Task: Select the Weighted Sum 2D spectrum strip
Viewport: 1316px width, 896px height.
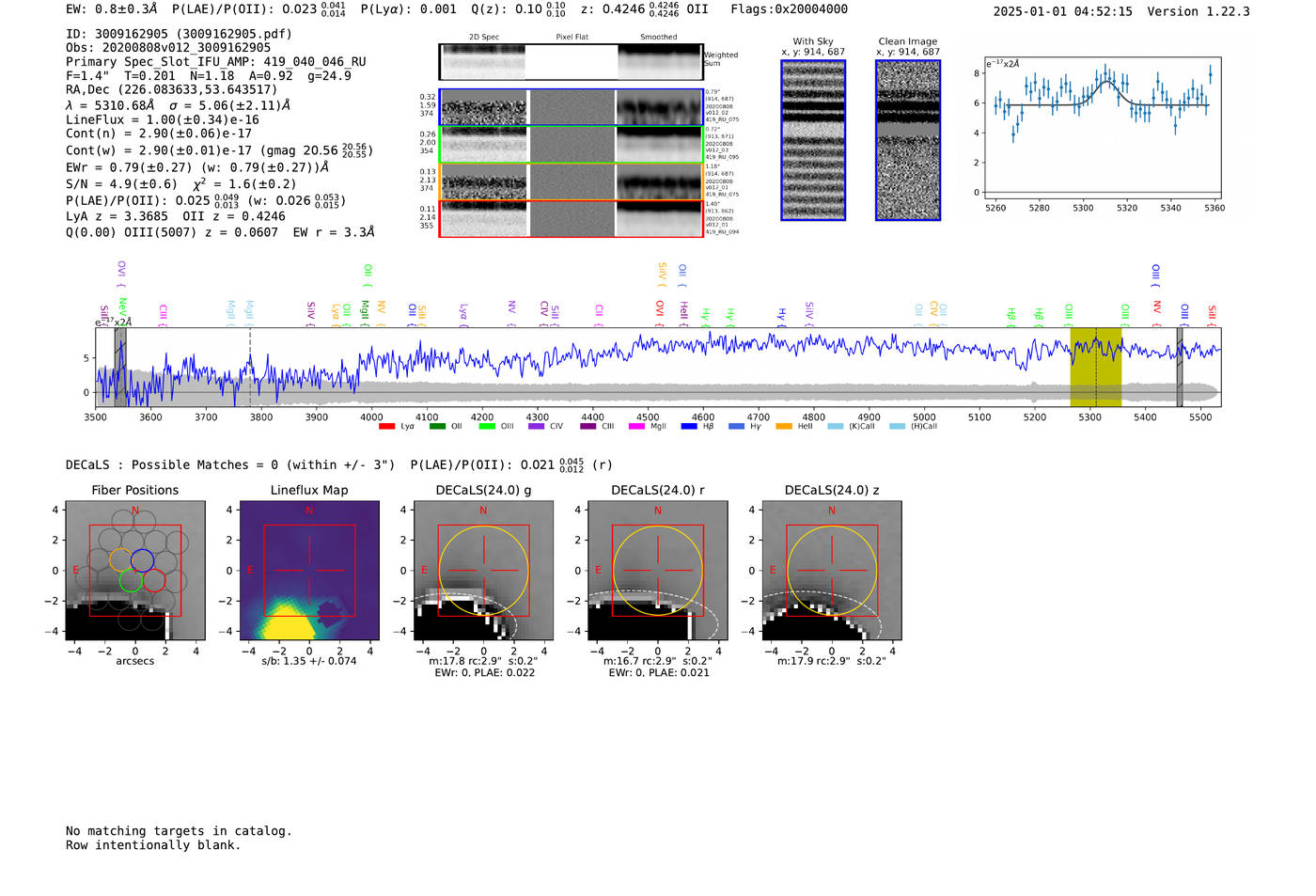Action: [571, 62]
